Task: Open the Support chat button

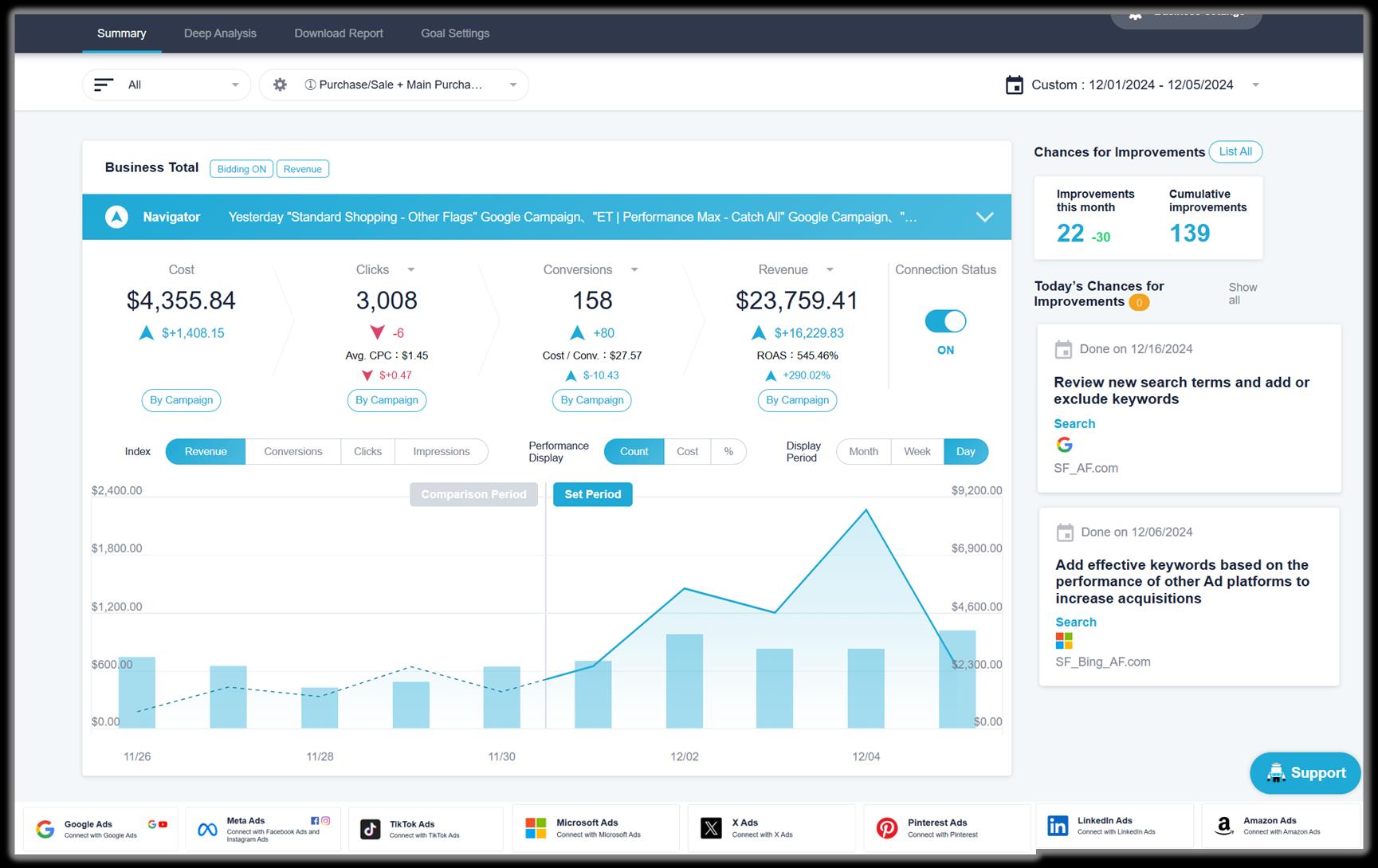Action: coord(1305,773)
